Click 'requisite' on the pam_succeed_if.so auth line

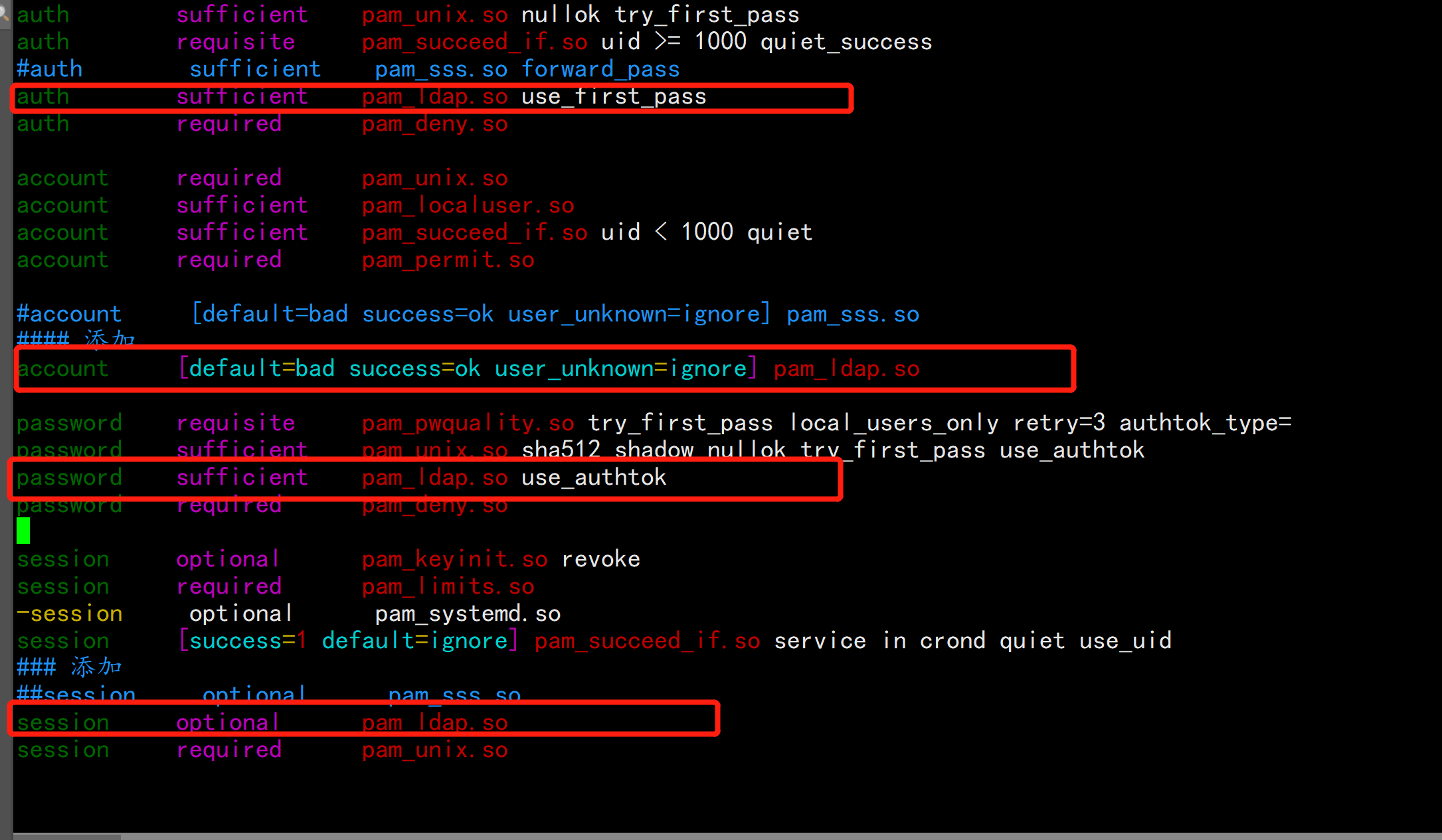236,42
